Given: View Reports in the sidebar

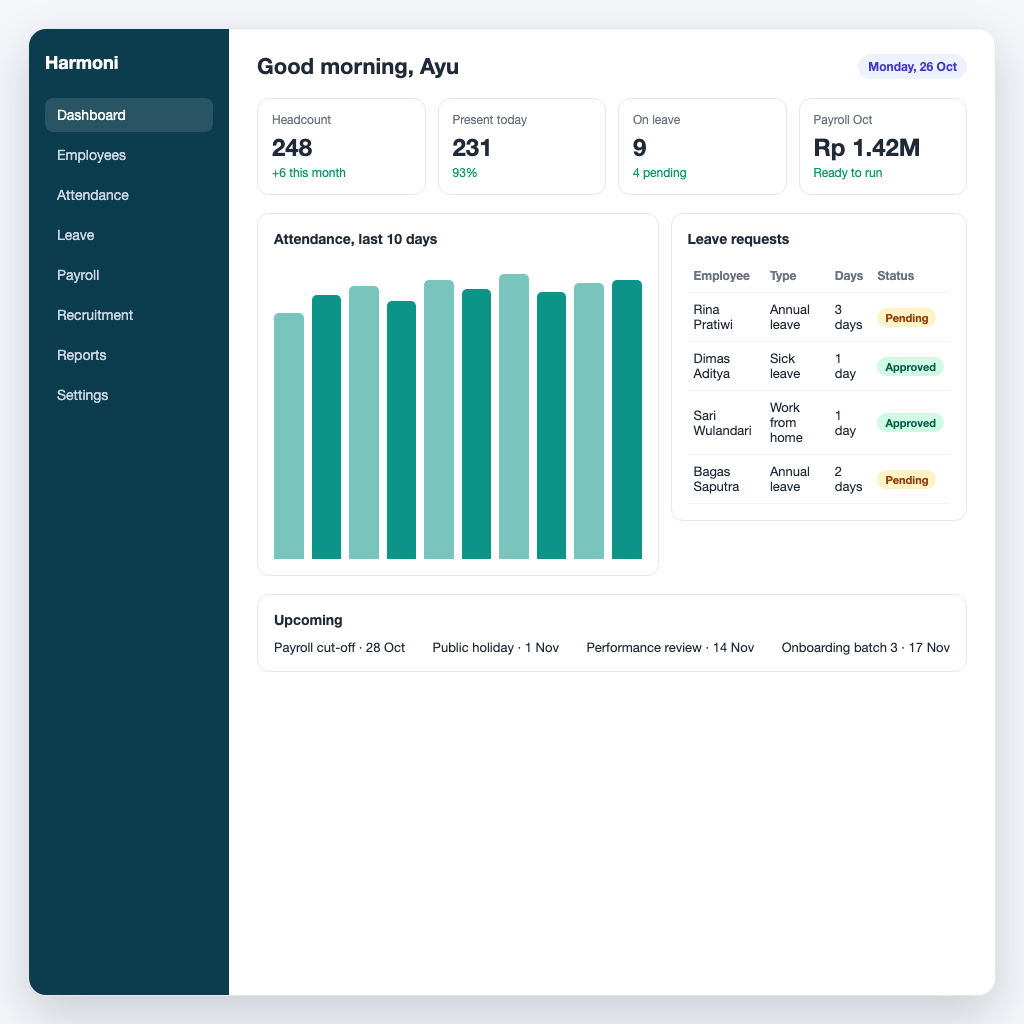Looking at the screenshot, I should point(129,355).
